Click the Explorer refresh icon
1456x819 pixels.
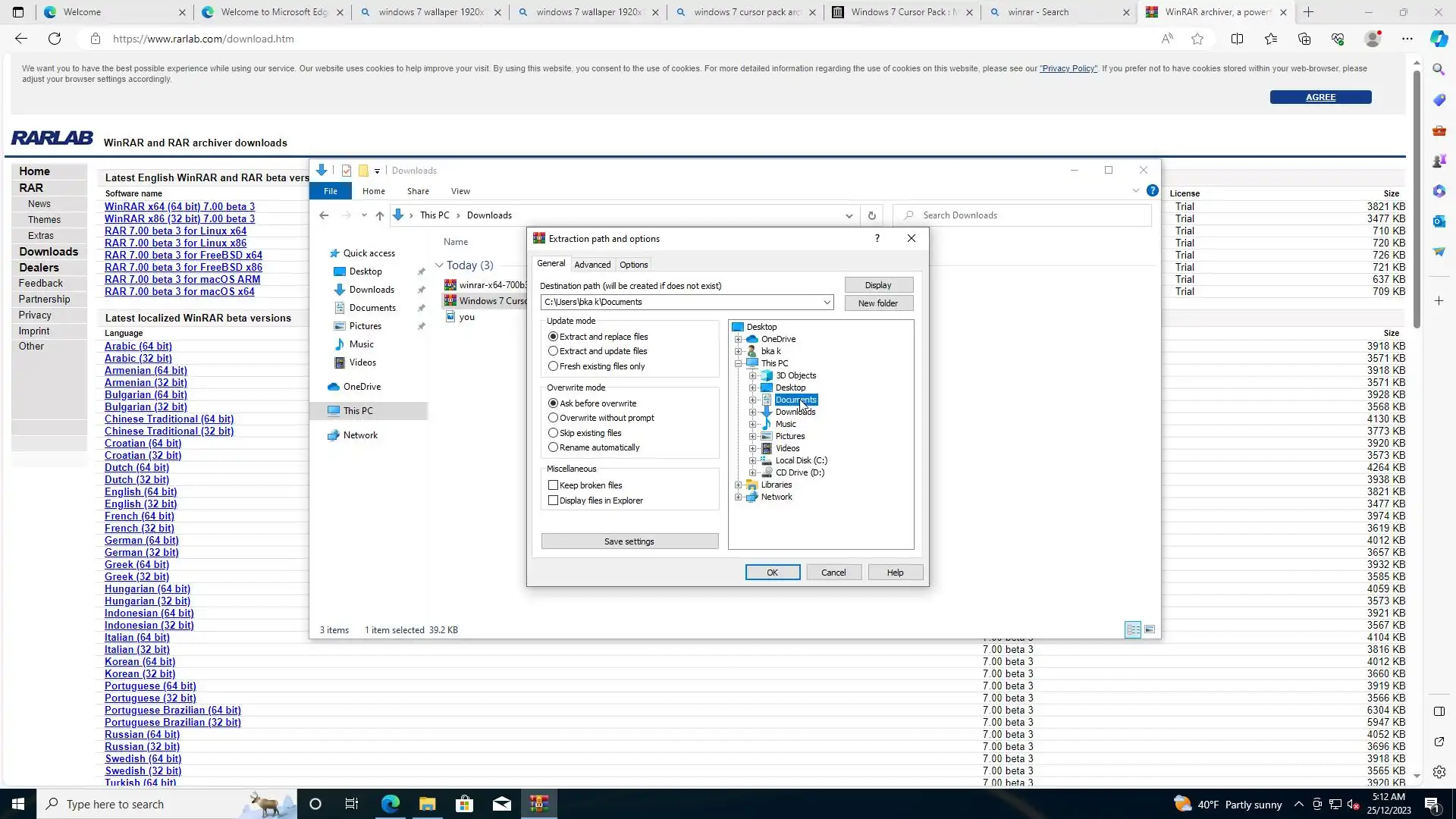point(872,215)
